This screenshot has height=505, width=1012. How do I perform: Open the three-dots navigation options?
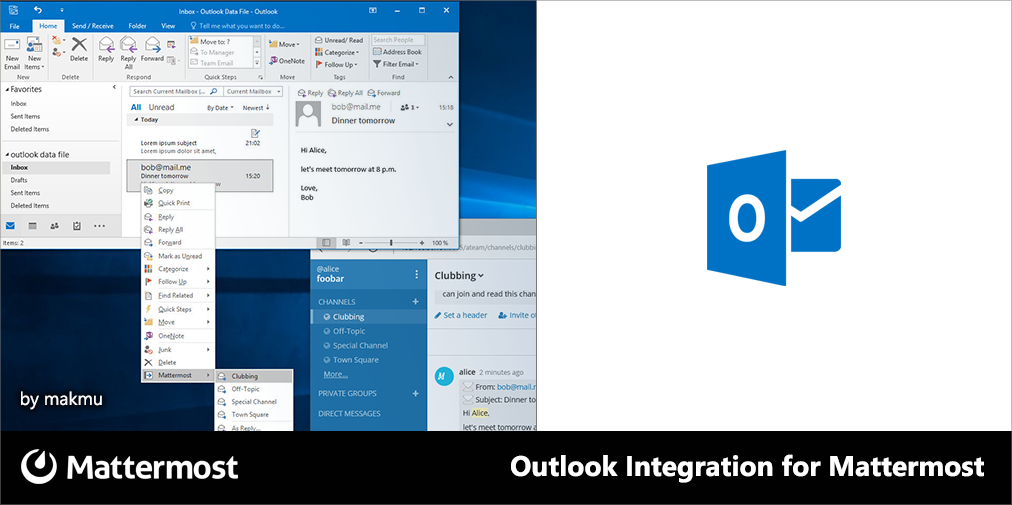coord(99,226)
